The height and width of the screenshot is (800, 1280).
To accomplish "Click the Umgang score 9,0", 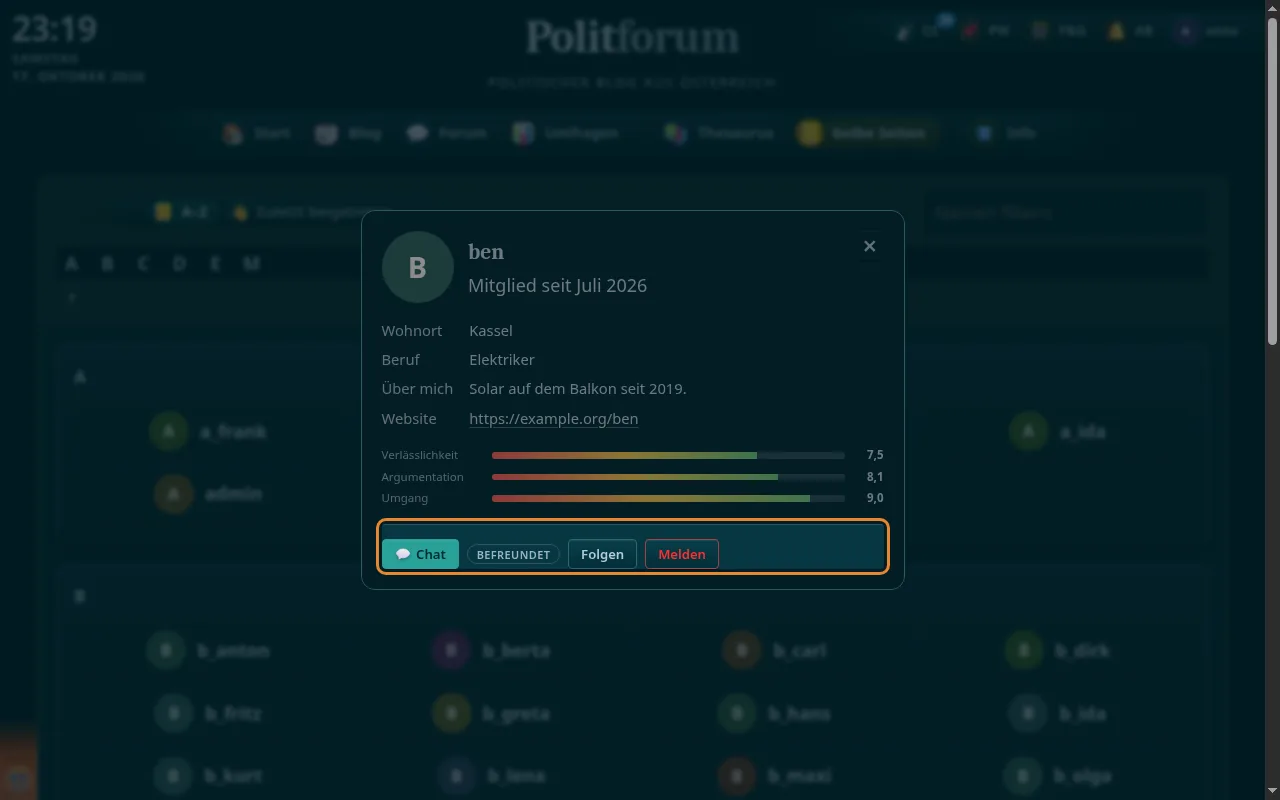I will click(x=875, y=498).
